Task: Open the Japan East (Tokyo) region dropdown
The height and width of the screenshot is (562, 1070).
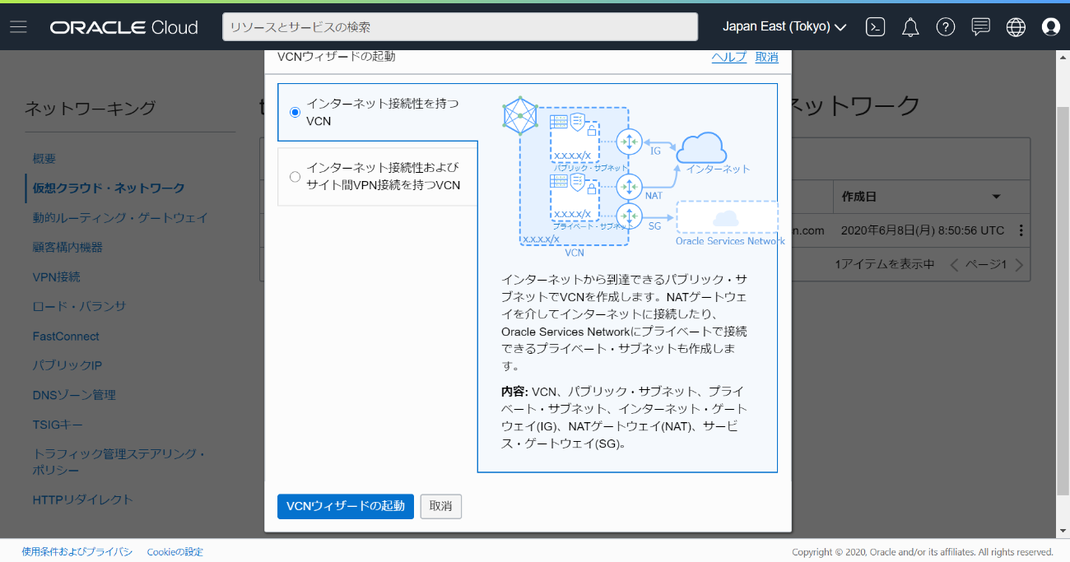Action: (x=784, y=27)
